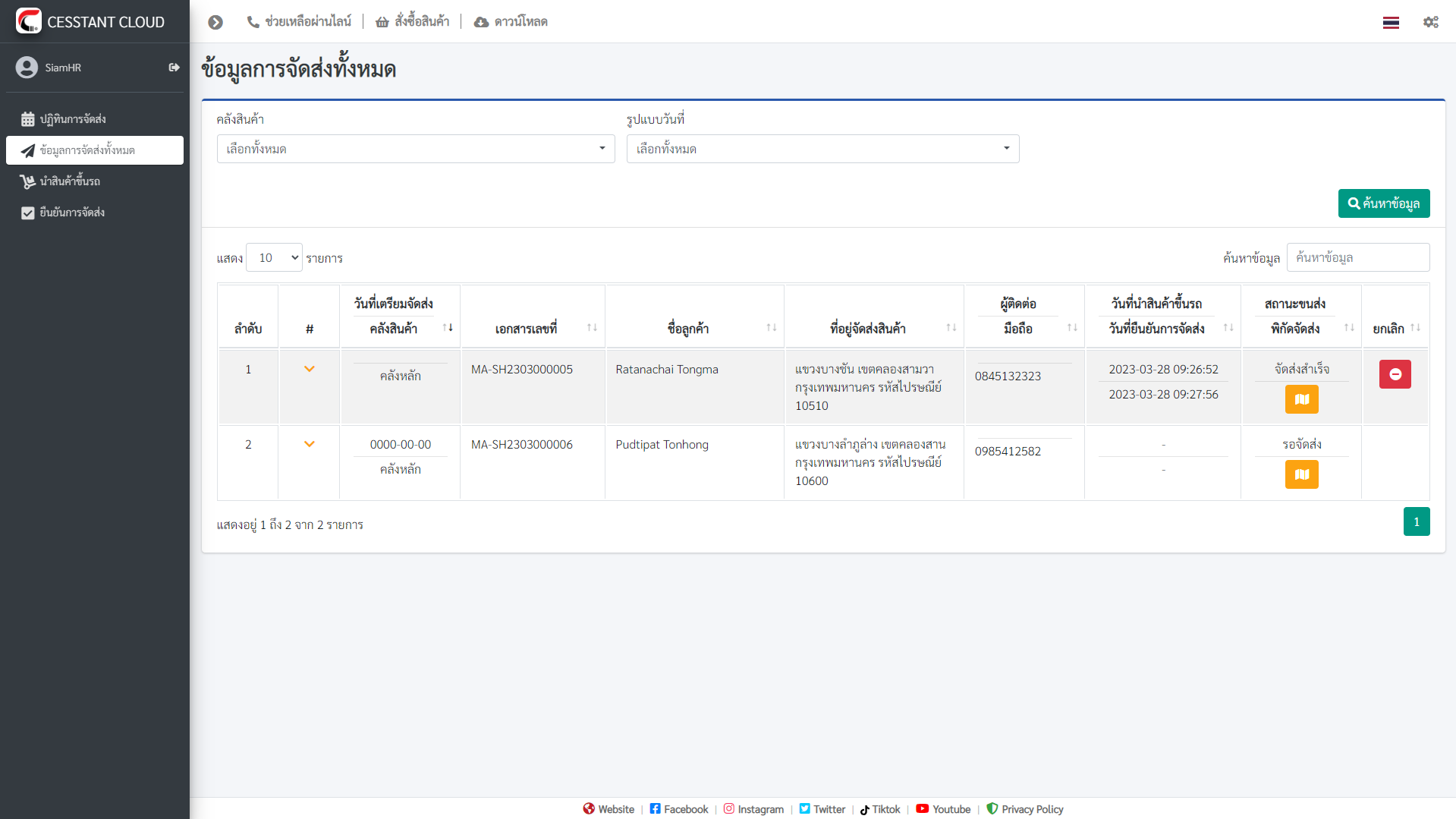This screenshot has height=819, width=1456.
Task: Click the CESSTANT CLOUD logo
Action: pyautogui.click(x=91, y=21)
